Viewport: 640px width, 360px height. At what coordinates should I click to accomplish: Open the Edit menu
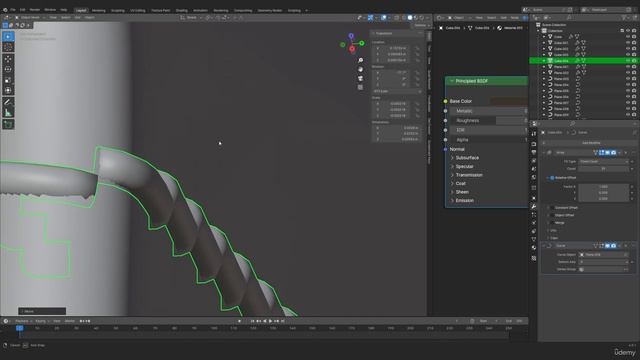coord(22,10)
